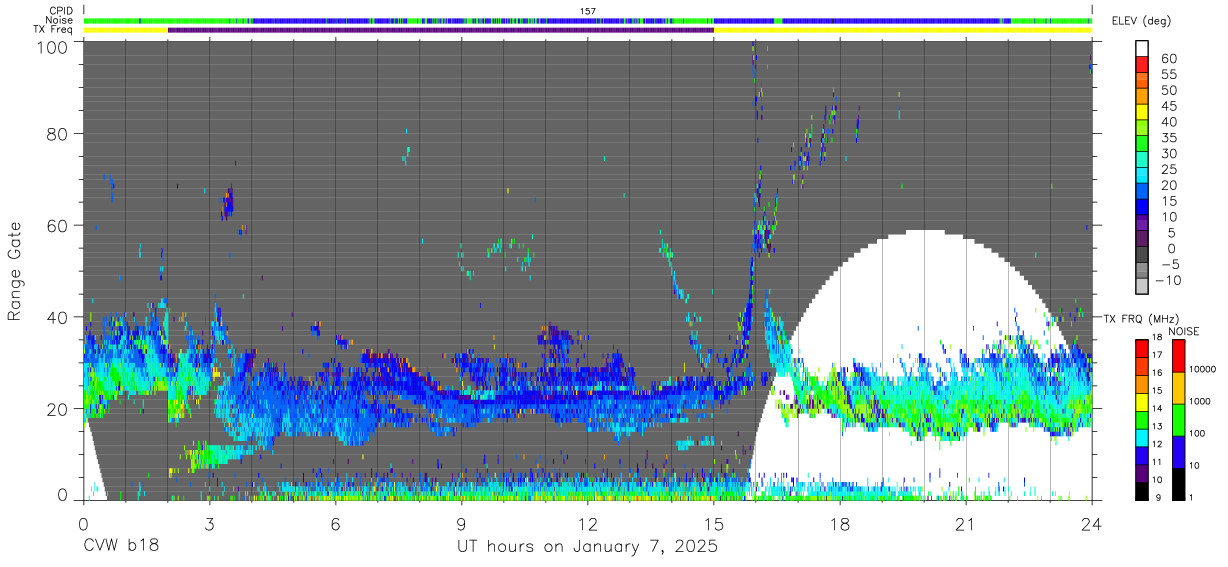Click the UT hours on January 7, 2025 title
The image size is (1228, 567).
click(587, 547)
